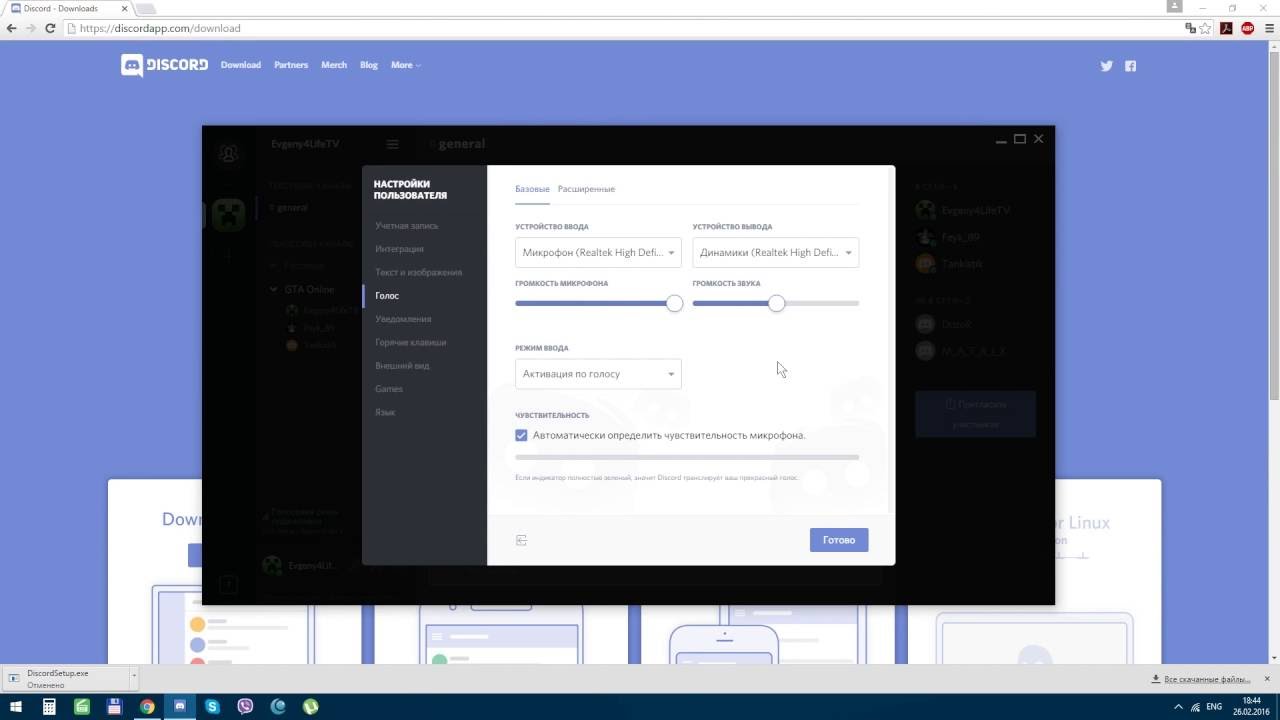
Task: Click the logout icon in the settings footer
Action: (521, 540)
